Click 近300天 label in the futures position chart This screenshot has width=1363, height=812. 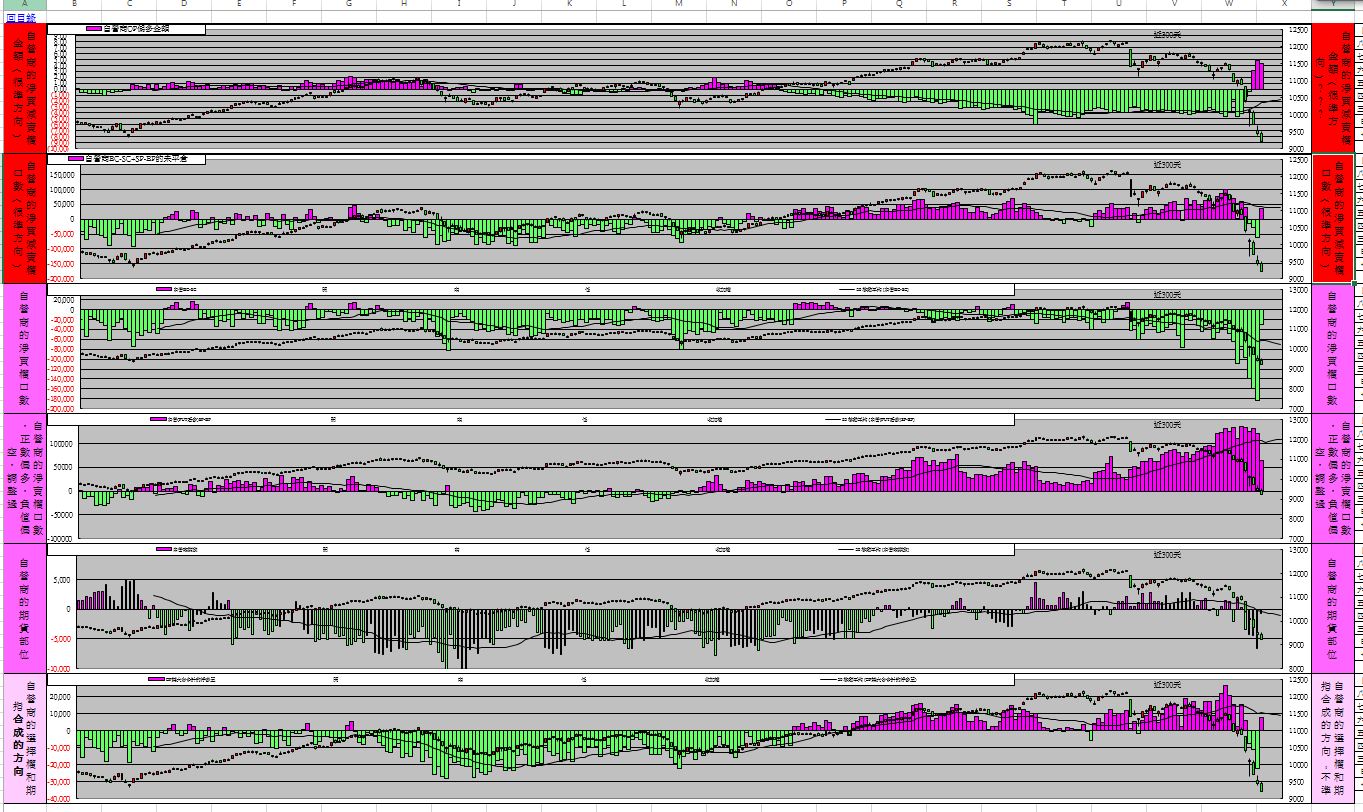pos(1167,553)
